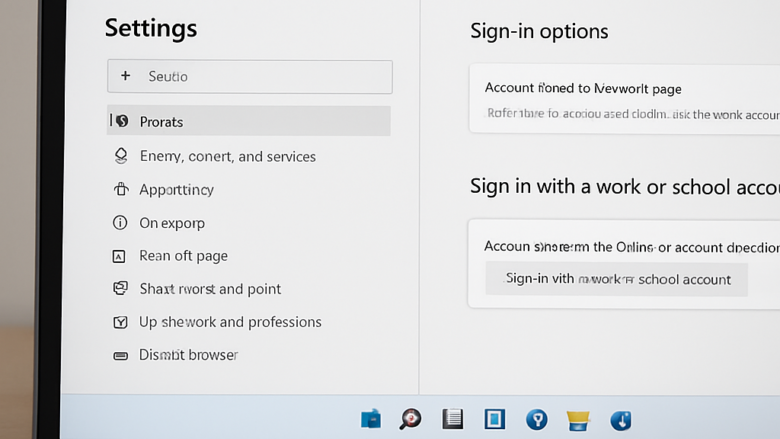Image resolution: width=780 pixels, height=439 pixels.
Task: Open the blue square window taskbar icon
Action: coord(495,419)
